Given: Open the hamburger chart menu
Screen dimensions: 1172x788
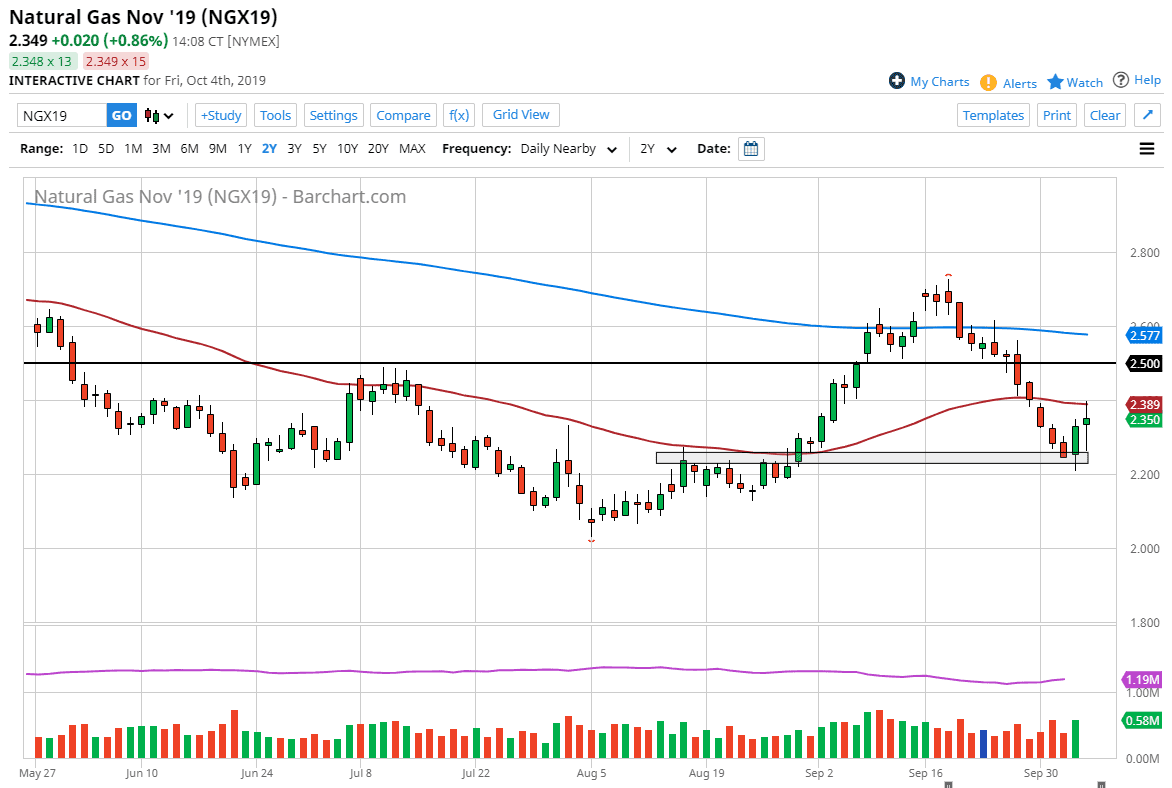Looking at the screenshot, I should click(x=1147, y=149).
